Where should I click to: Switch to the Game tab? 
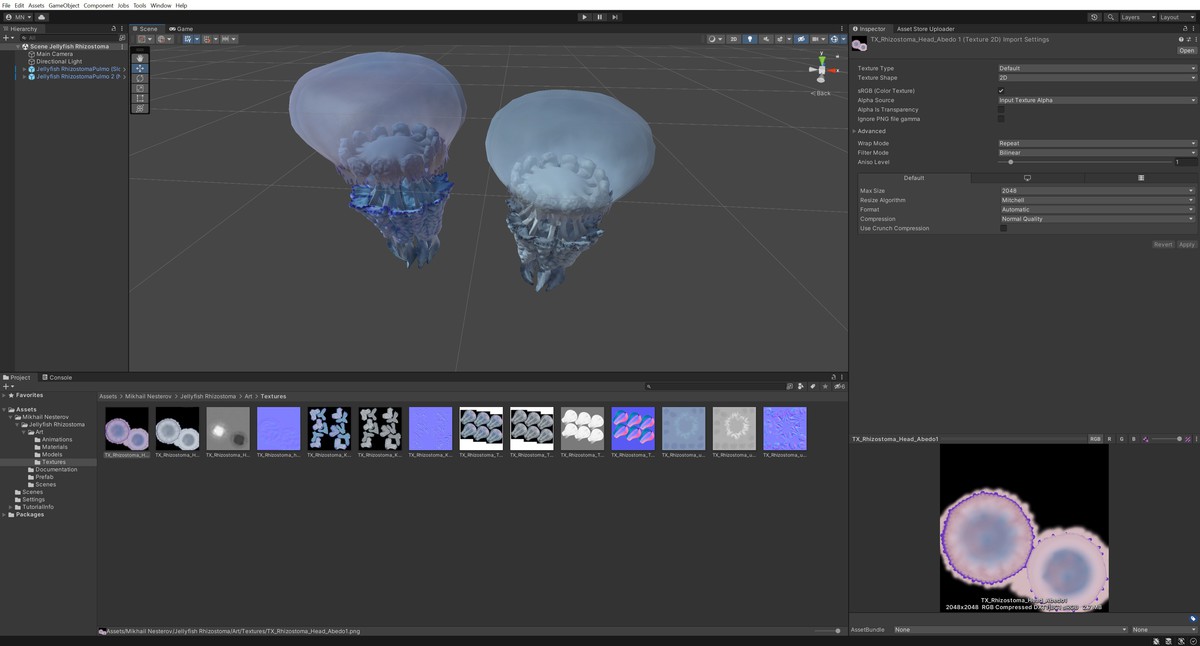[x=181, y=29]
